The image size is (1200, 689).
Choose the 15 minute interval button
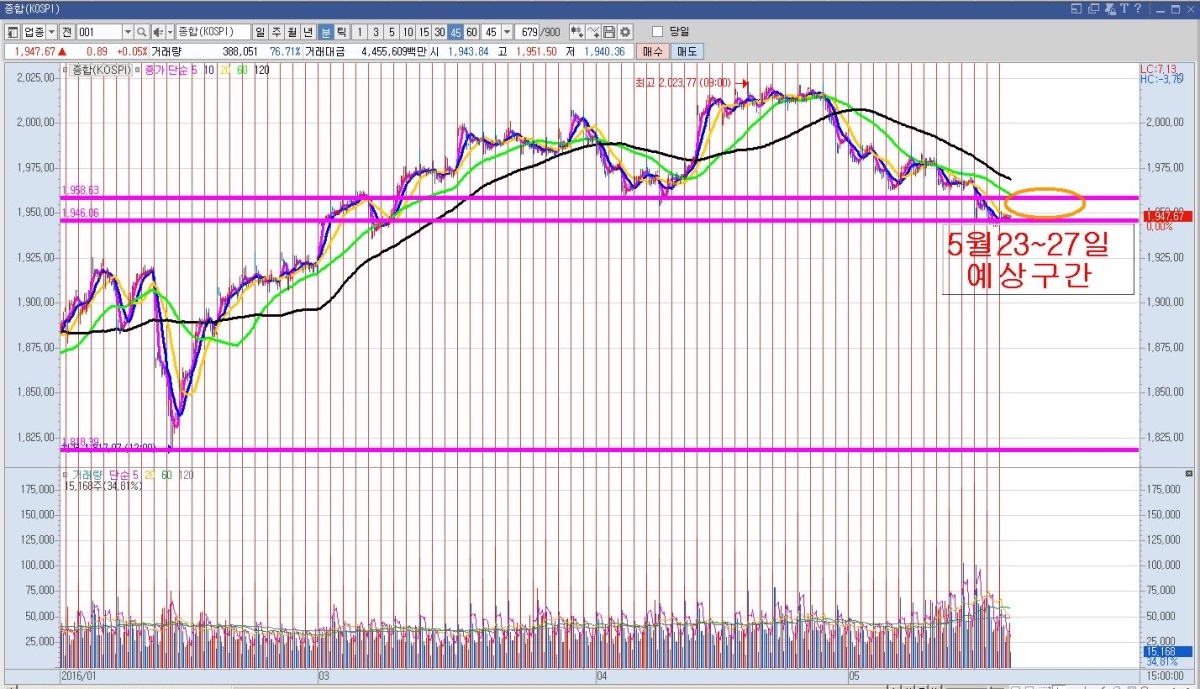tap(423, 32)
